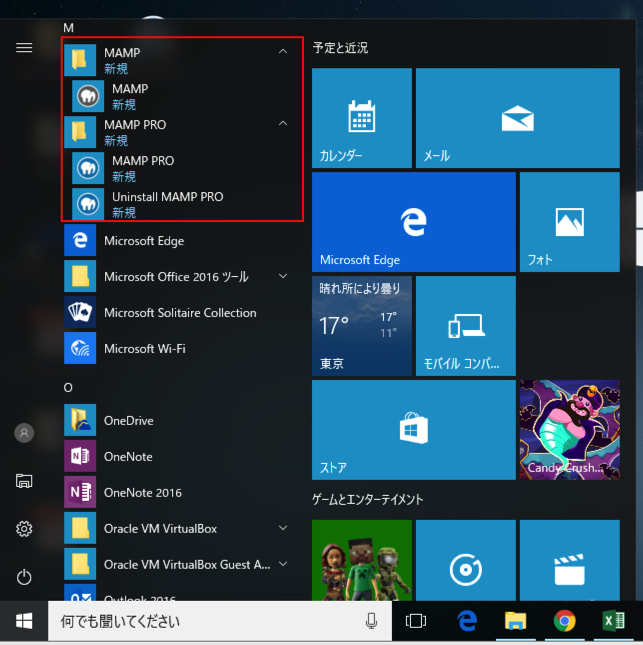The image size is (643, 645).
Task: Click the 予定と近況 group heading
Action: (340, 48)
